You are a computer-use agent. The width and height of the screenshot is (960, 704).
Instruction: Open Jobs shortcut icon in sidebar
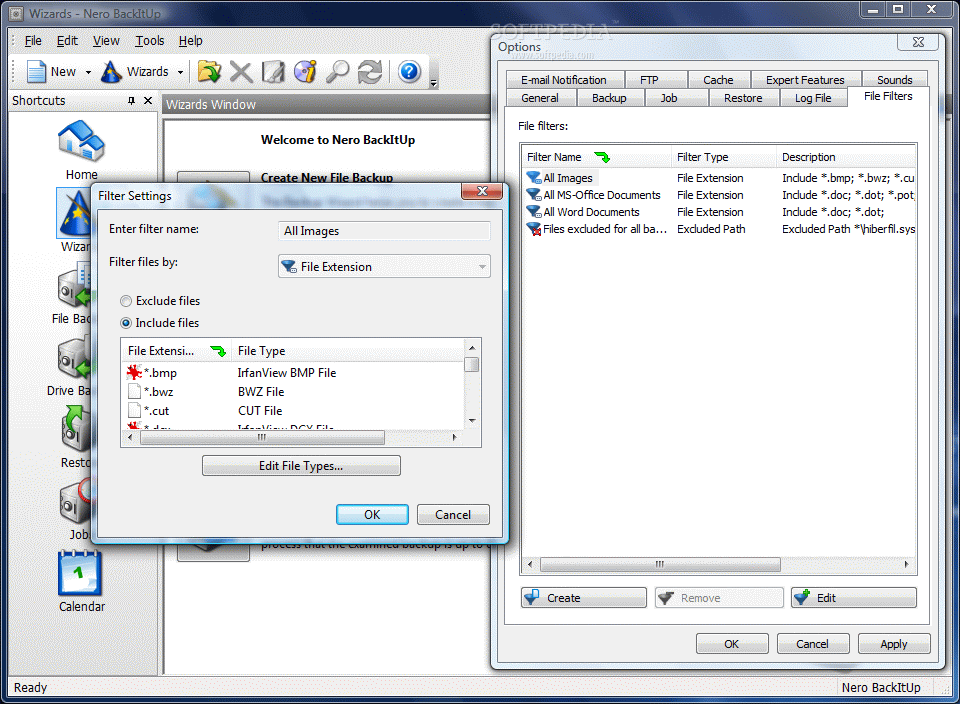point(75,501)
